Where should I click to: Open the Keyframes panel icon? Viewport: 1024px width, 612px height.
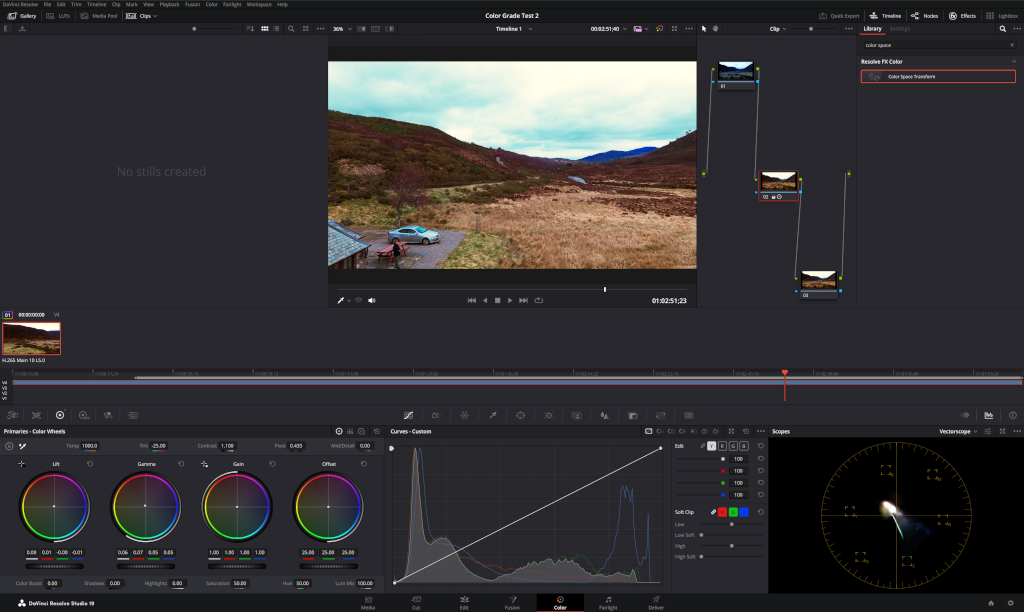(x=965, y=415)
